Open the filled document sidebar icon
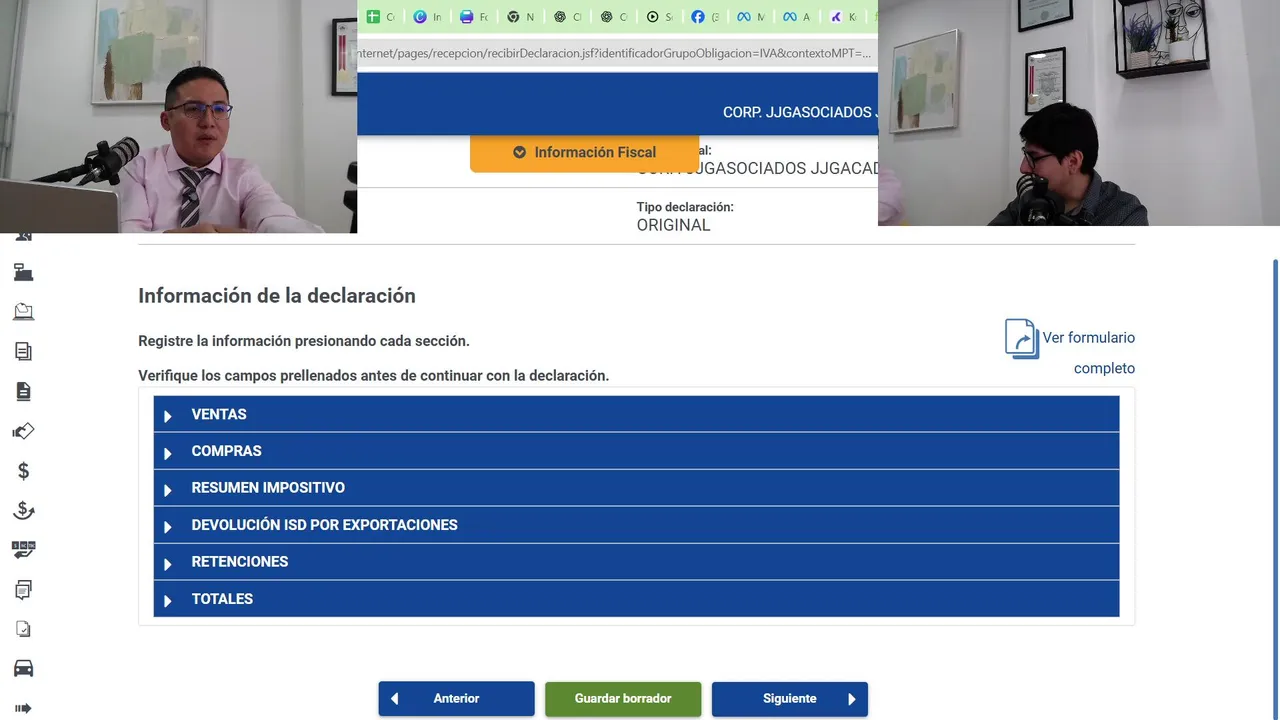Screen dimensions: 1280x720 click(23, 391)
